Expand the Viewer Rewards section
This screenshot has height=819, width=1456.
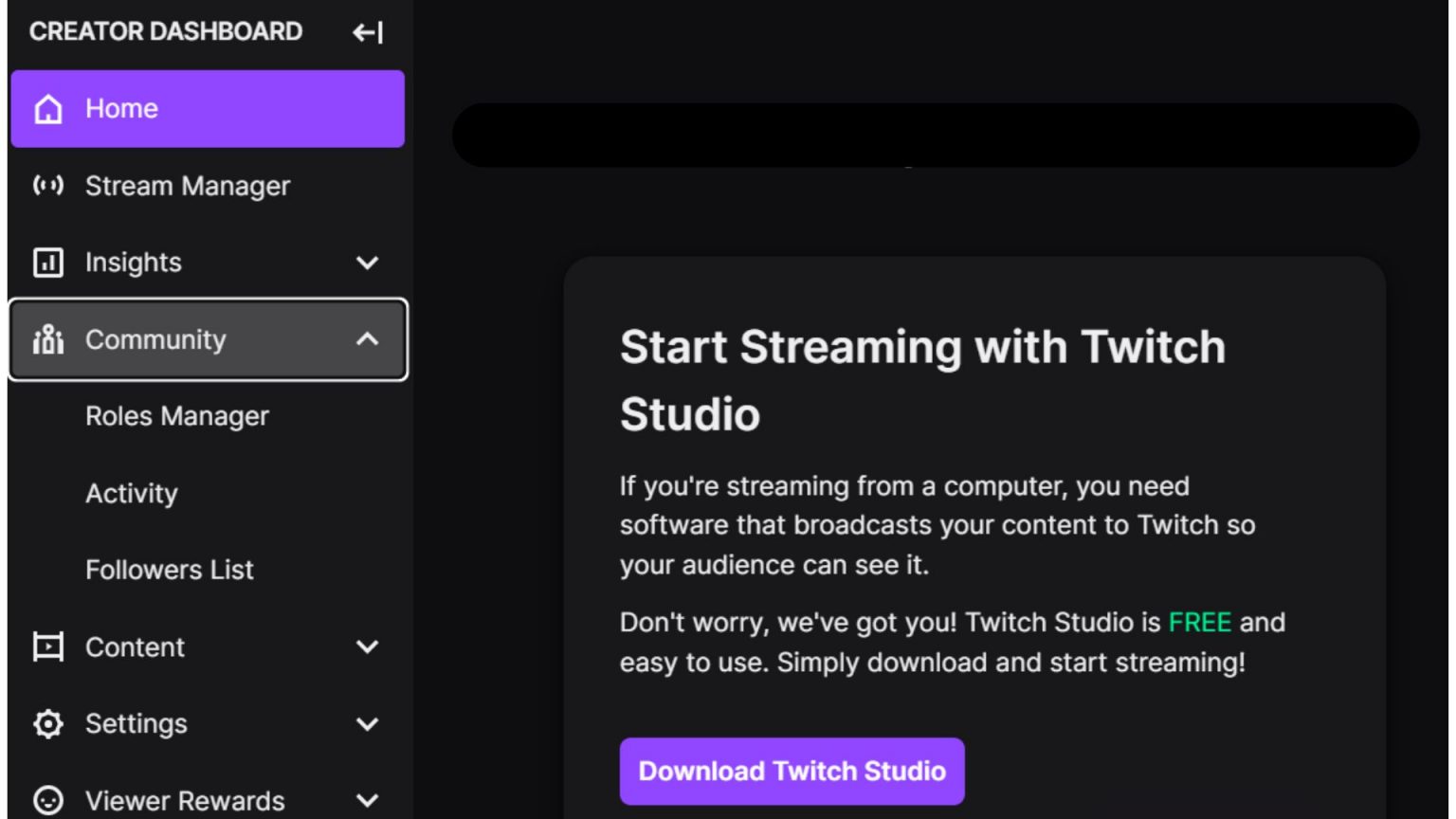[x=368, y=799]
